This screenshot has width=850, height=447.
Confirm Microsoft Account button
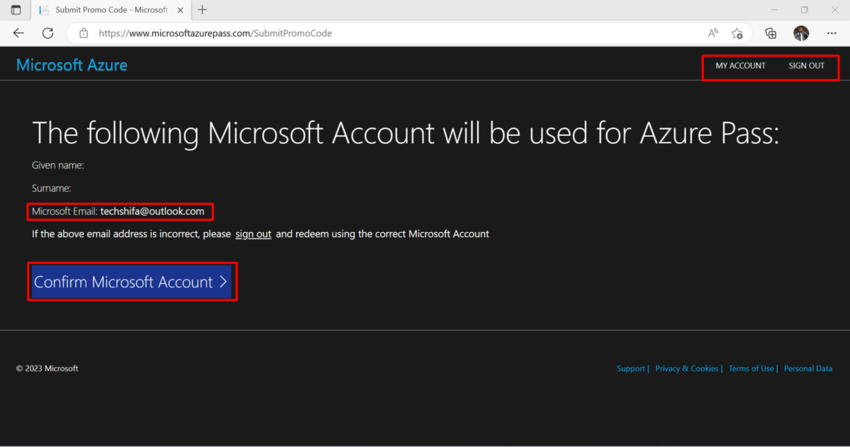click(132, 282)
